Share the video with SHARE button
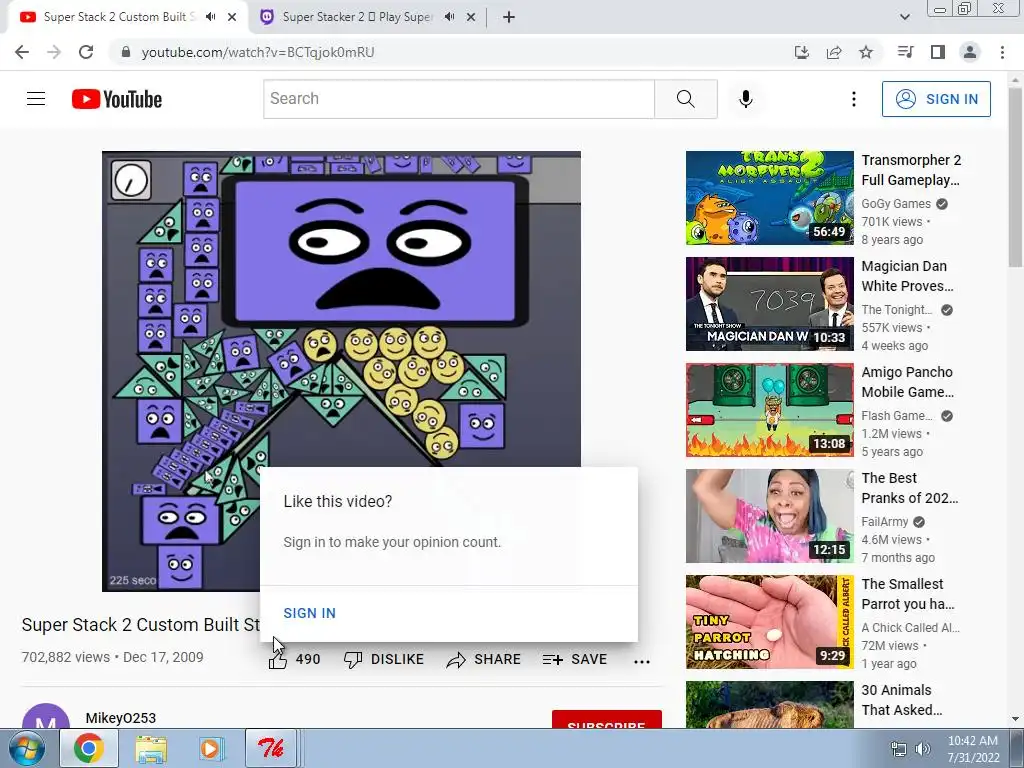The image size is (1024, 768). pyautogui.click(x=483, y=660)
